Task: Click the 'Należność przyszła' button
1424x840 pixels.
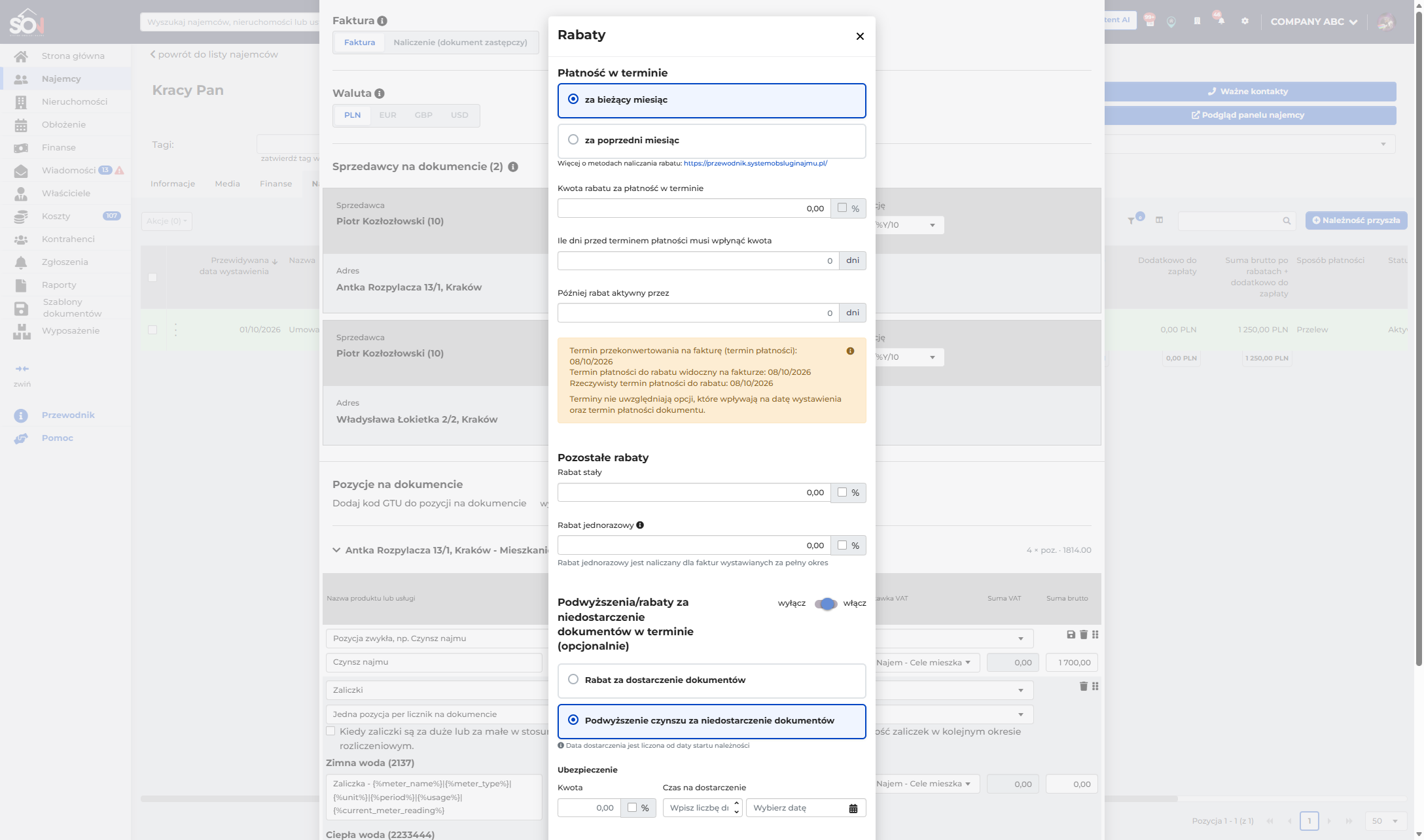Action: [x=1356, y=220]
